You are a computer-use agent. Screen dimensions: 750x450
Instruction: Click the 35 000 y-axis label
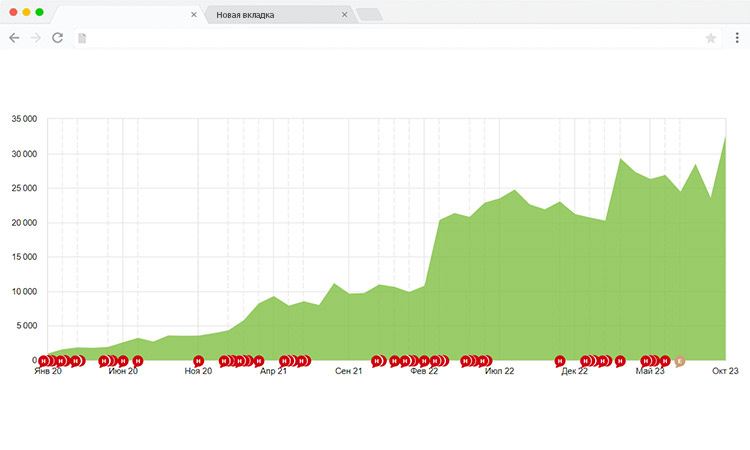(22, 119)
